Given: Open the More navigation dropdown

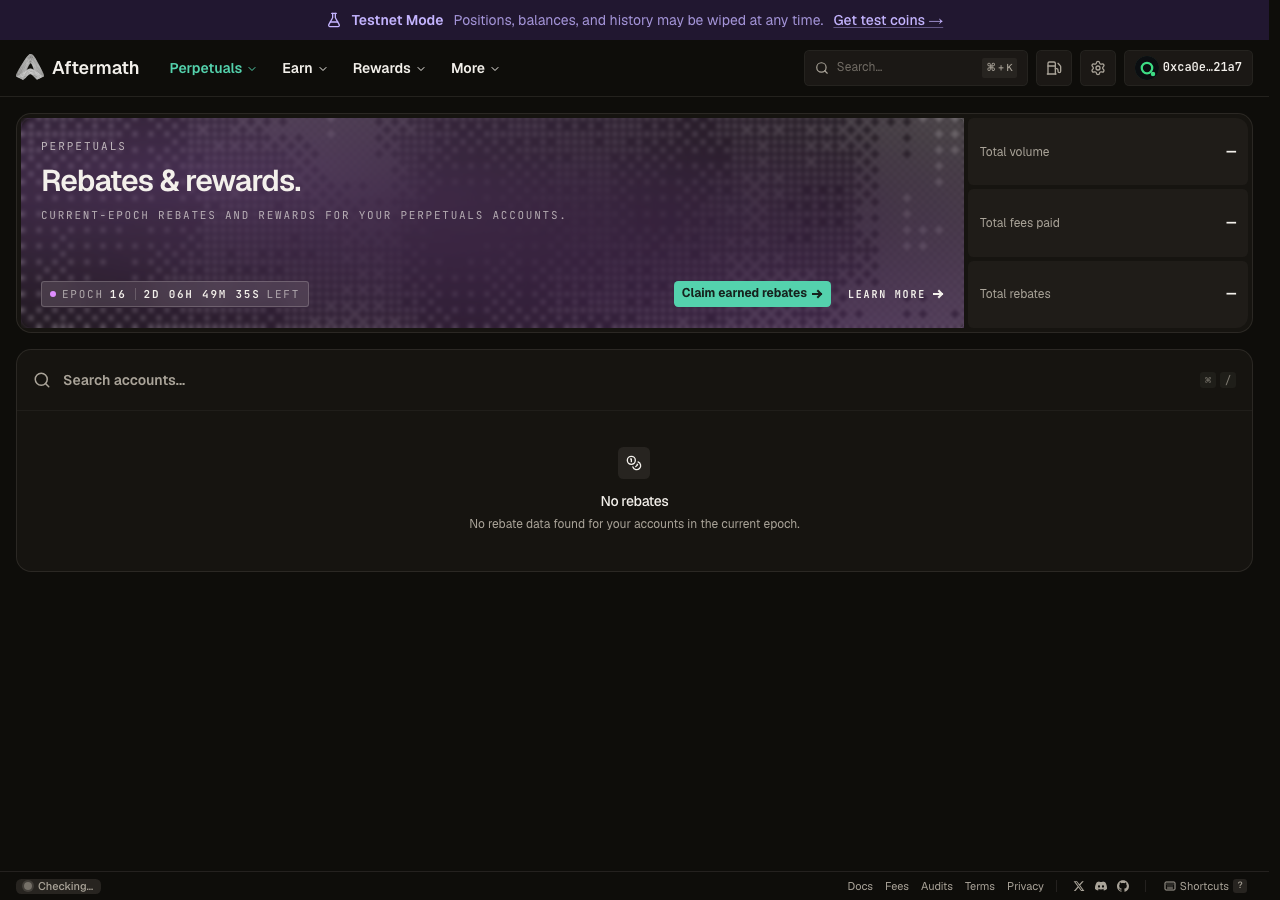Looking at the screenshot, I should (x=475, y=68).
